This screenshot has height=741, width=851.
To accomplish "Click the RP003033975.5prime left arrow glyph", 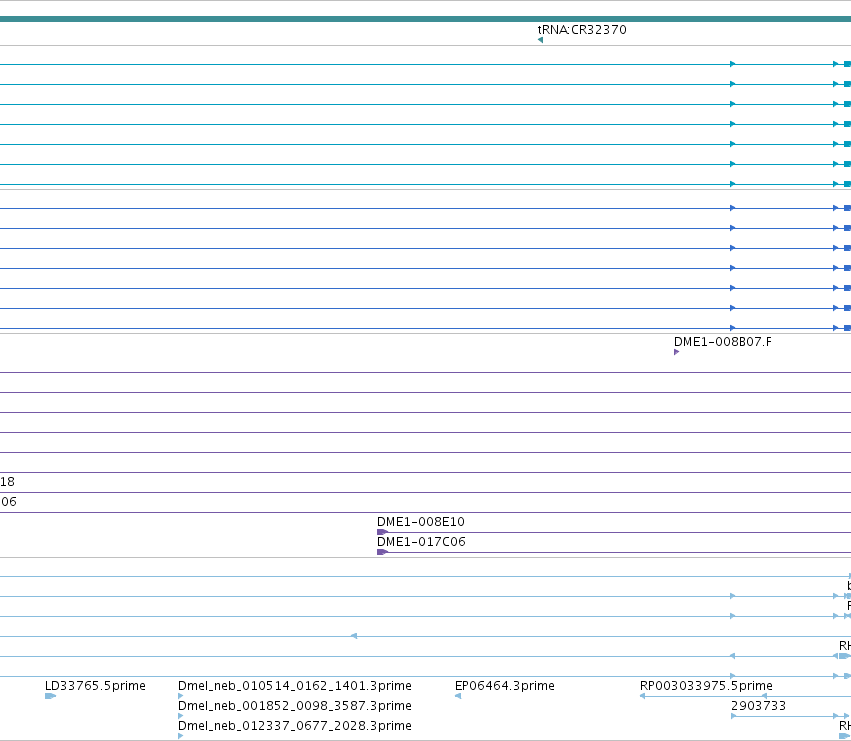I will point(643,696).
